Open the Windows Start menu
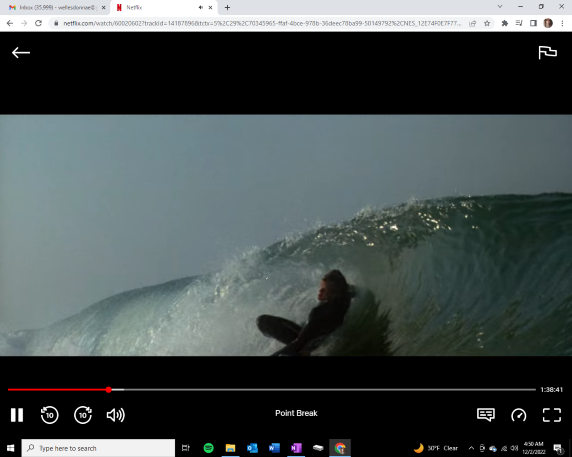Viewport: 572px width, 457px height. 11,448
